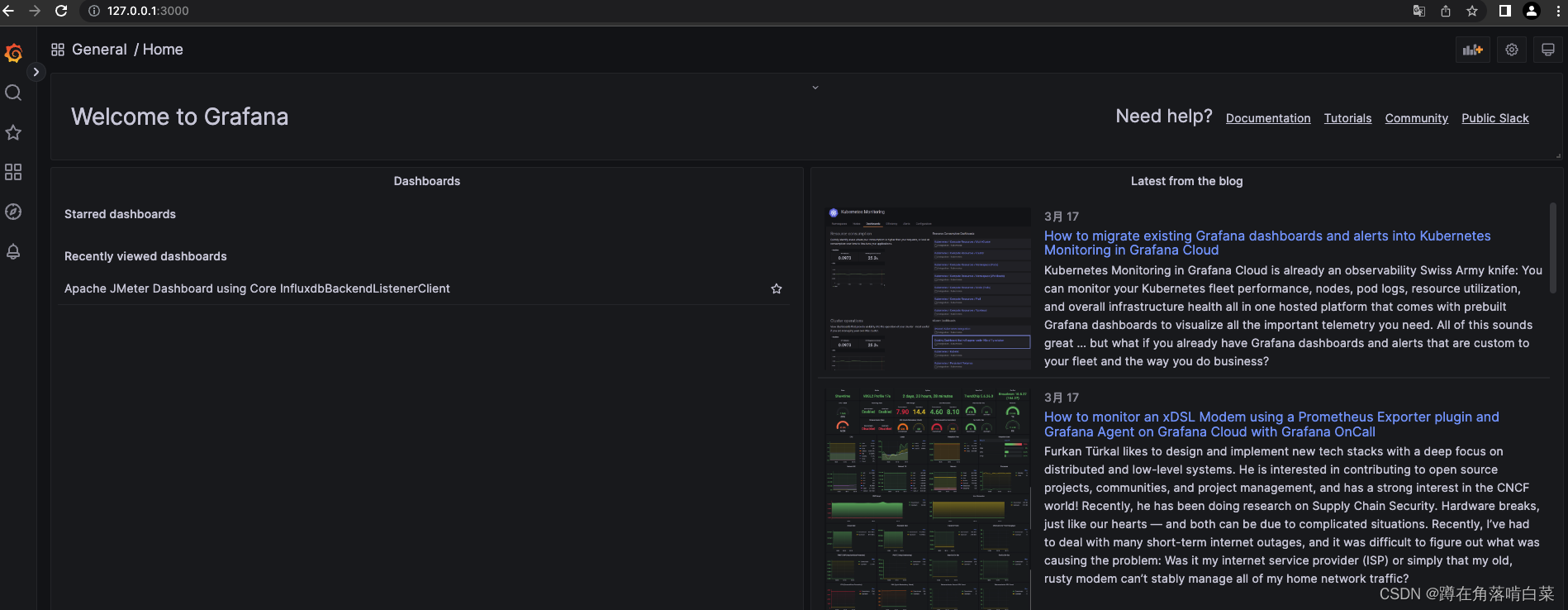The image size is (1568, 610).
Task: Click the Dashboards panel title
Action: coord(427,181)
